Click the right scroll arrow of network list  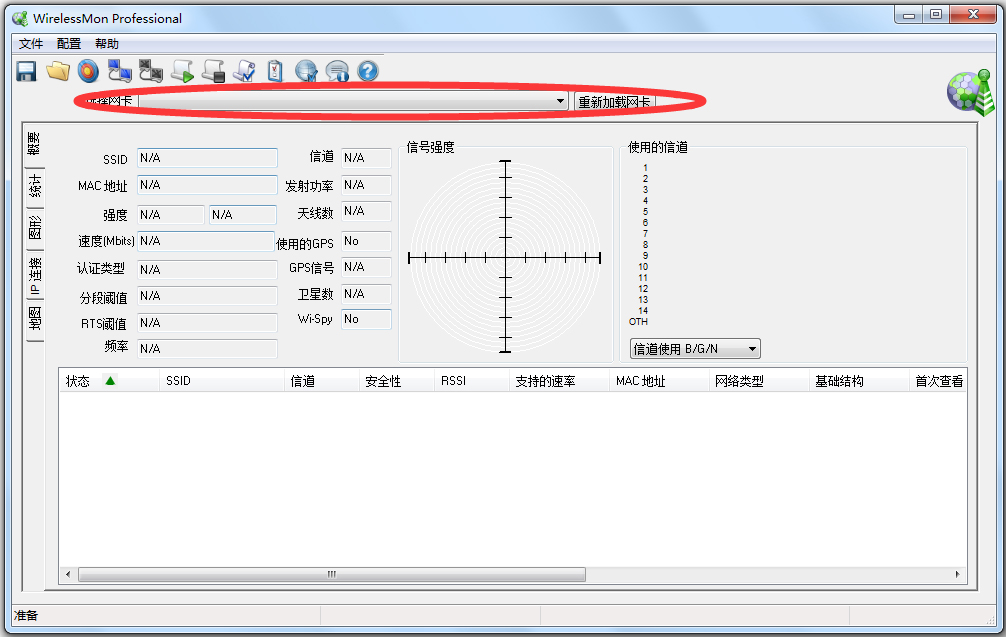957,574
